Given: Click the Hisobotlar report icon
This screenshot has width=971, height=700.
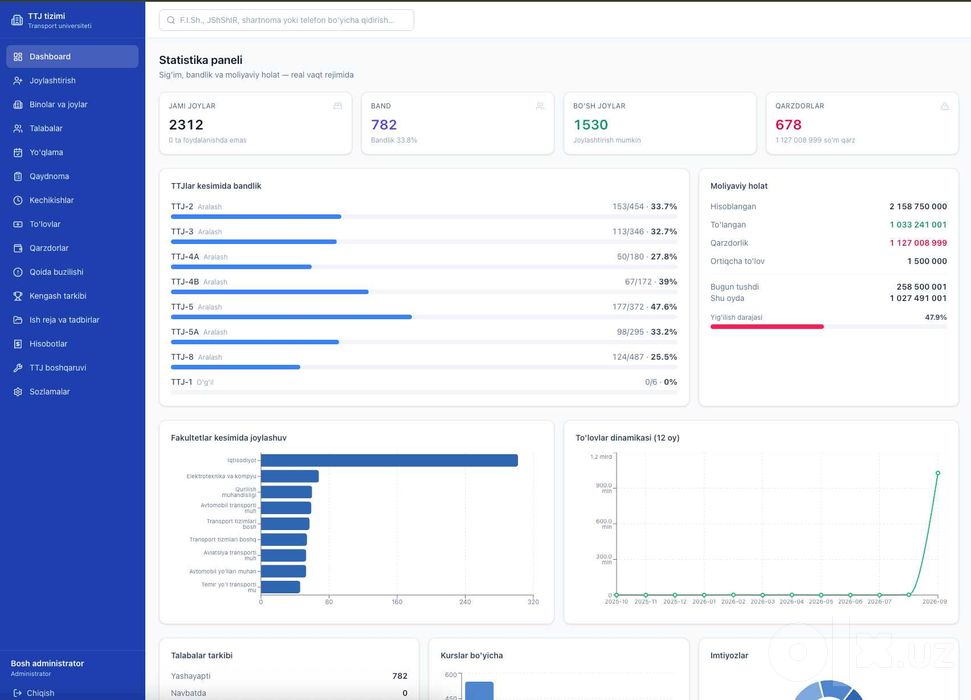Looking at the screenshot, I should tap(18, 344).
